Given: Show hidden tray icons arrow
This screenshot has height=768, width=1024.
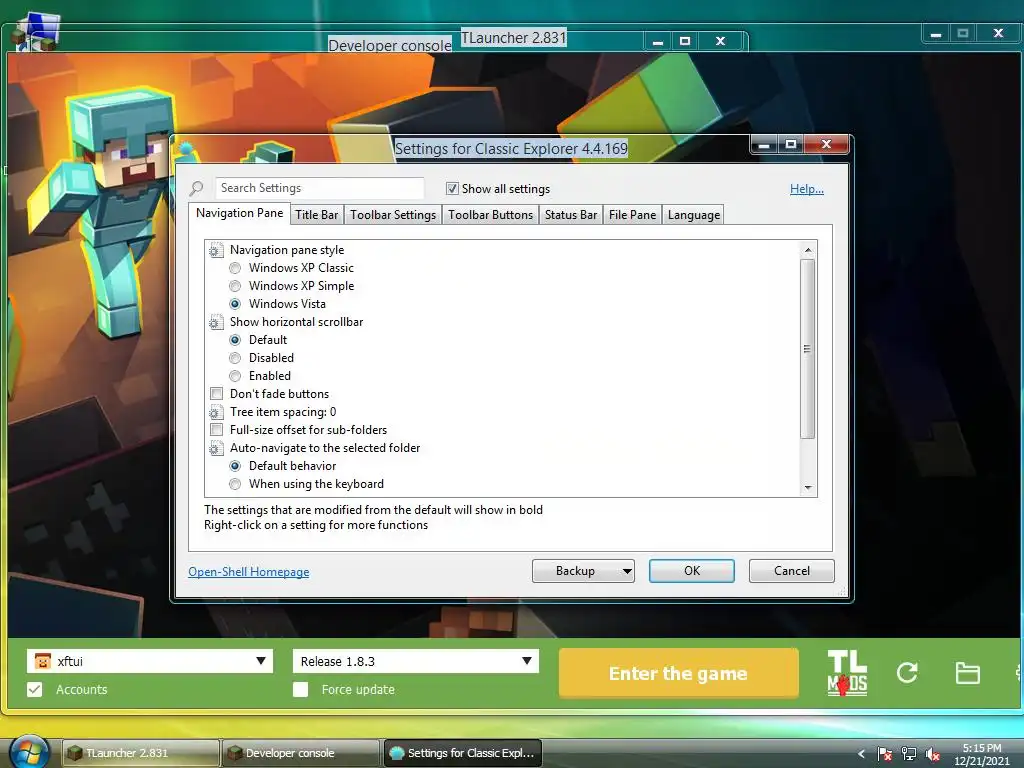Looking at the screenshot, I should pos(861,754).
